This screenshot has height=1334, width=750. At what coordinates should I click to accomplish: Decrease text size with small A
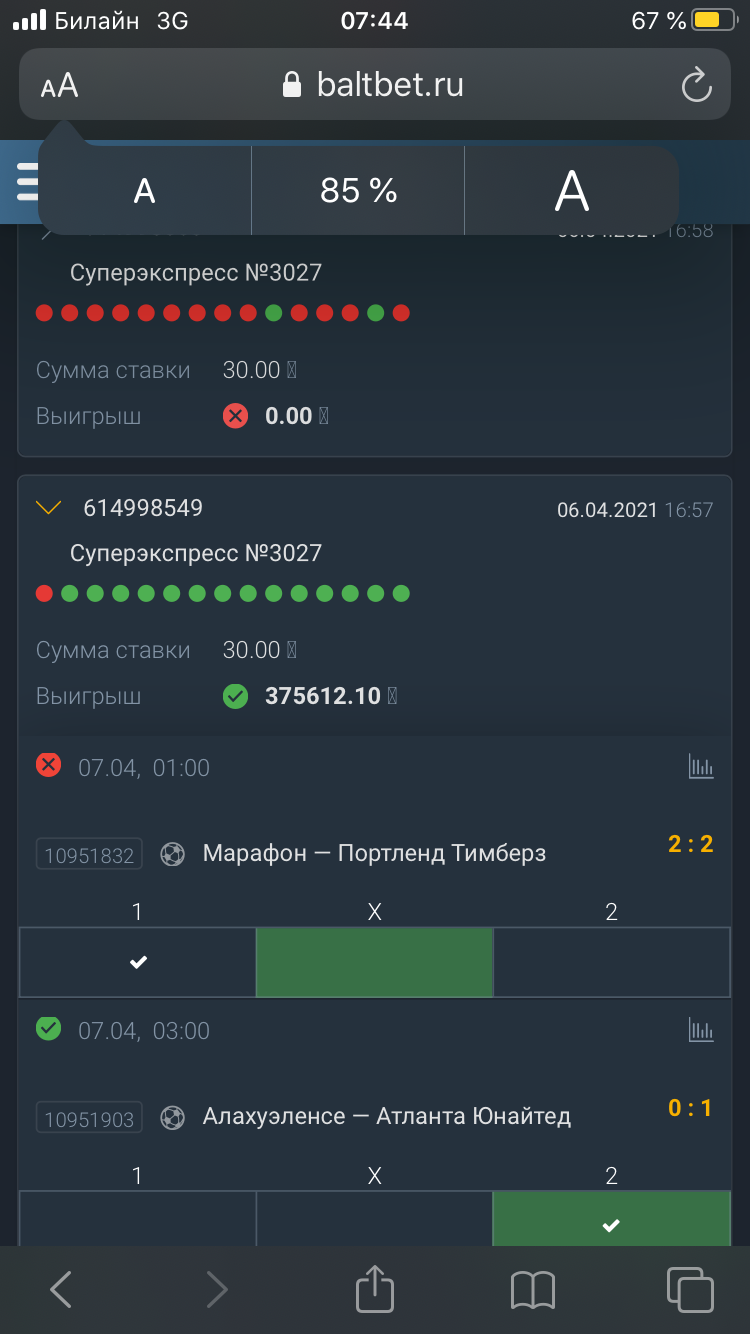[145, 191]
